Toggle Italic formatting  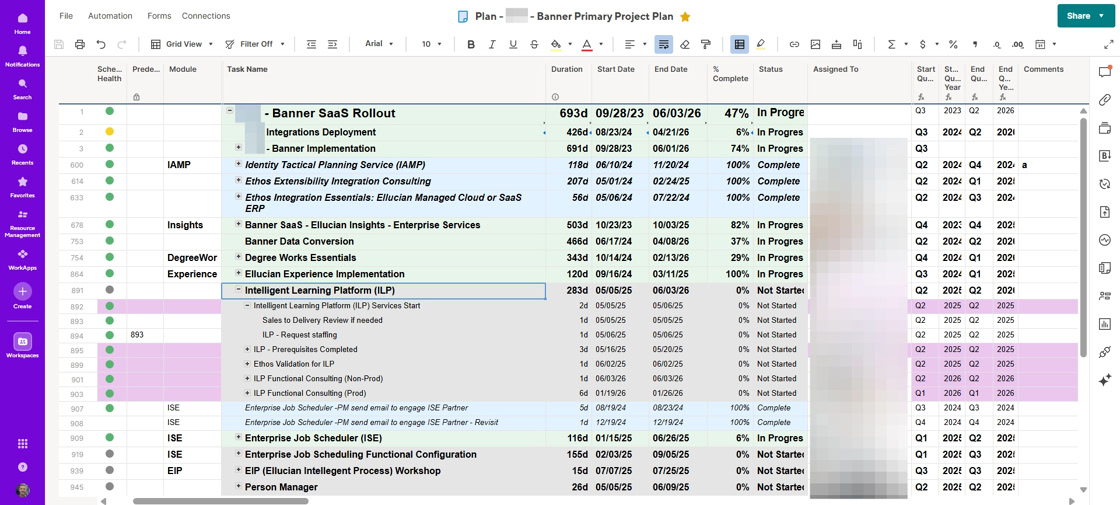click(x=491, y=44)
